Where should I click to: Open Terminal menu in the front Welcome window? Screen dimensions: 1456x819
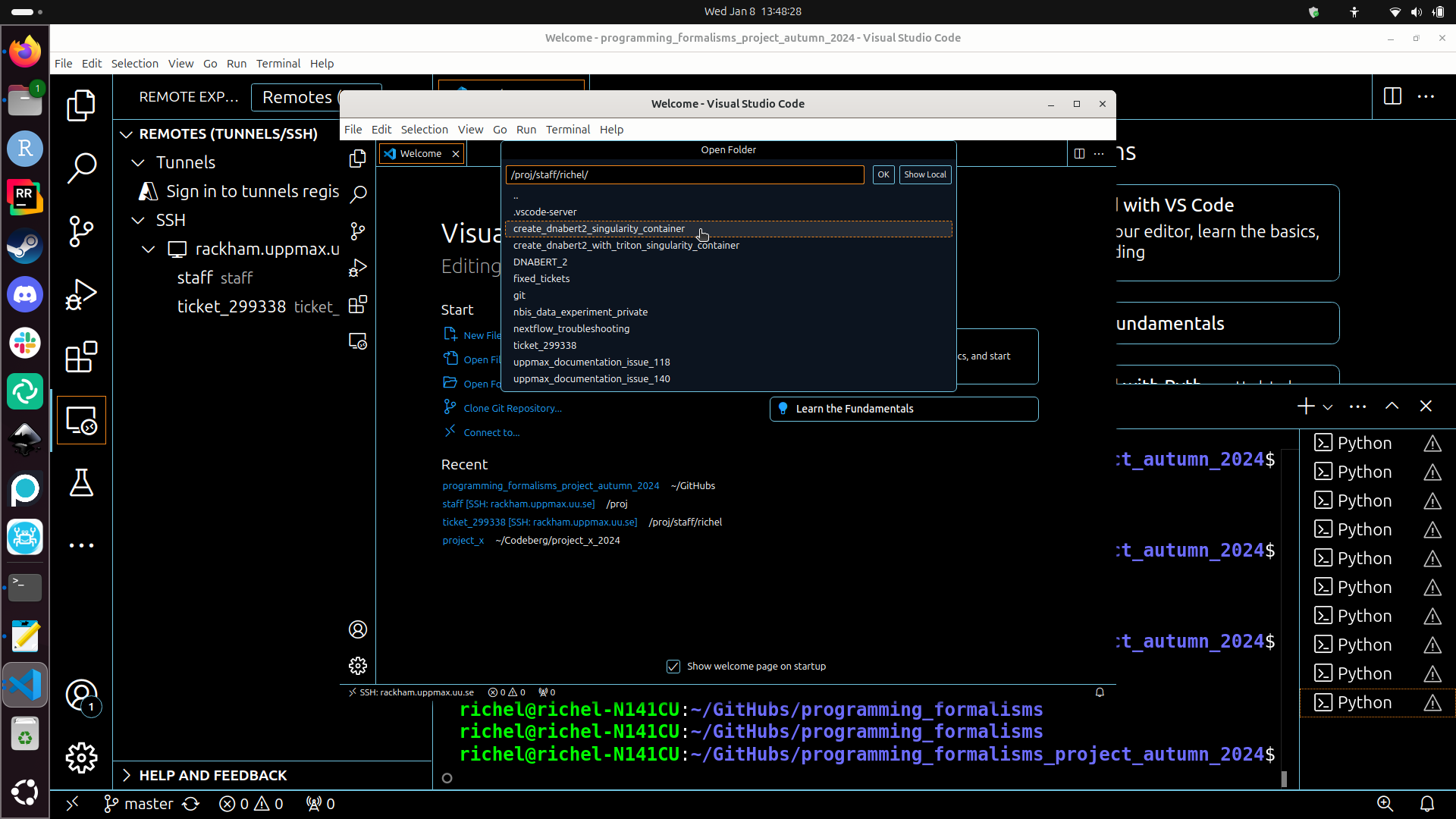tap(568, 130)
